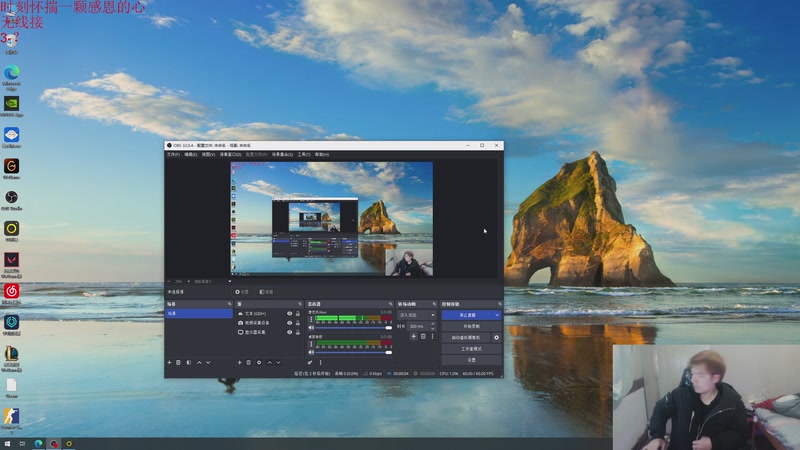Open the Edit menu in OBS
The image size is (800, 450).
(x=191, y=154)
